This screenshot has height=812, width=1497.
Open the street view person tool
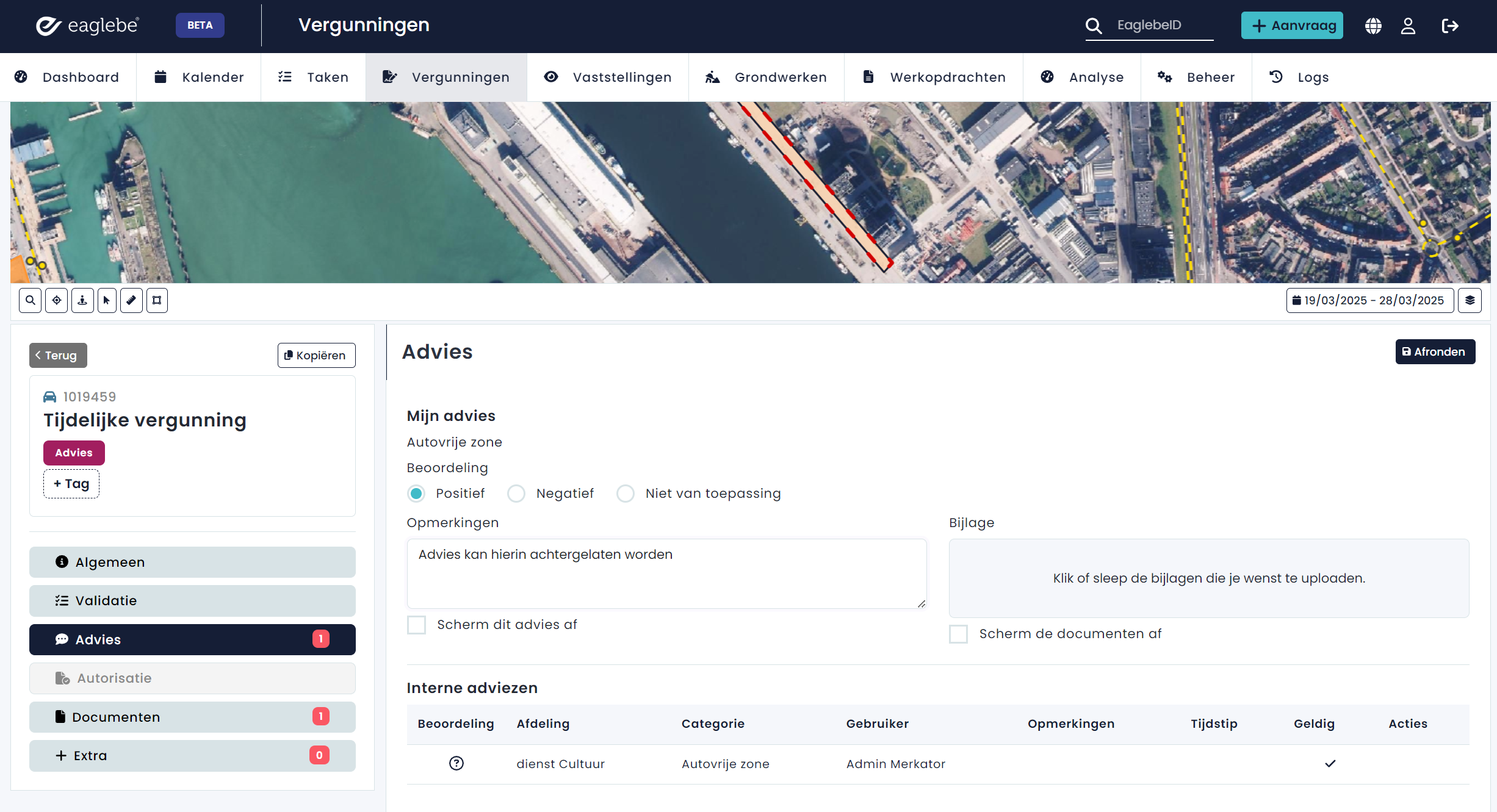[x=82, y=300]
